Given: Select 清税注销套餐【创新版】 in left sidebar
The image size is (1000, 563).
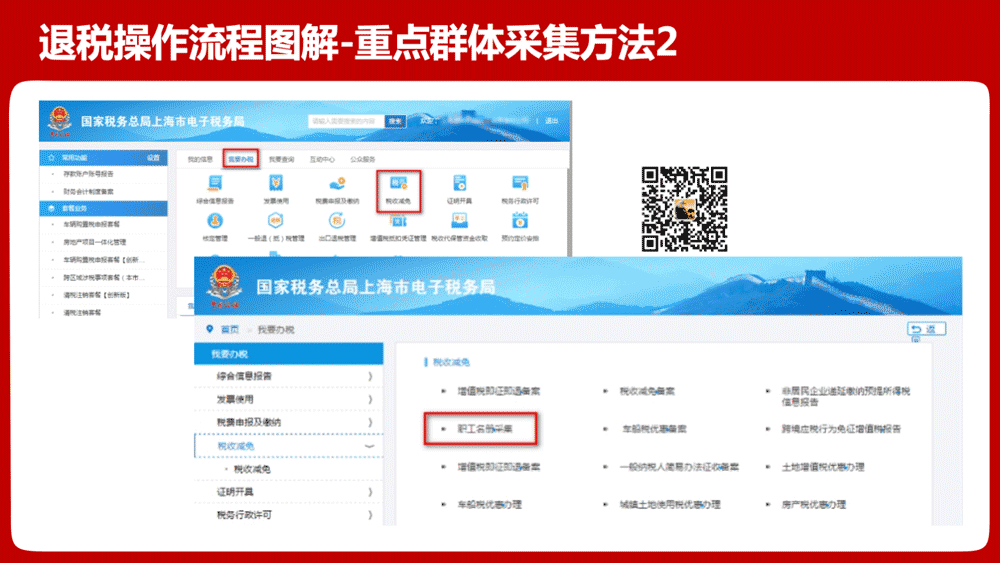Looking at the screenshot, I should coord(96,295).
